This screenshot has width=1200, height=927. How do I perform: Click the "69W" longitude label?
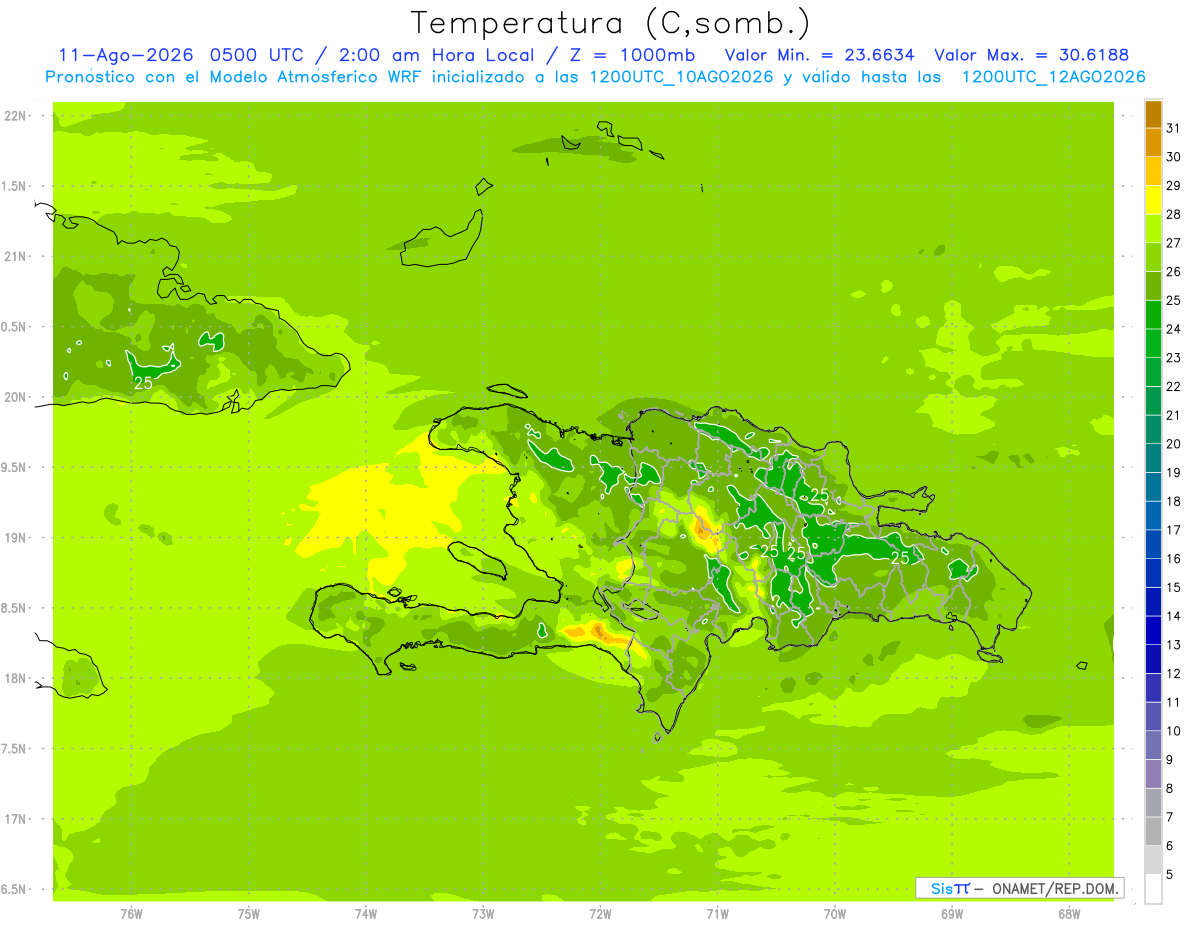952,913
